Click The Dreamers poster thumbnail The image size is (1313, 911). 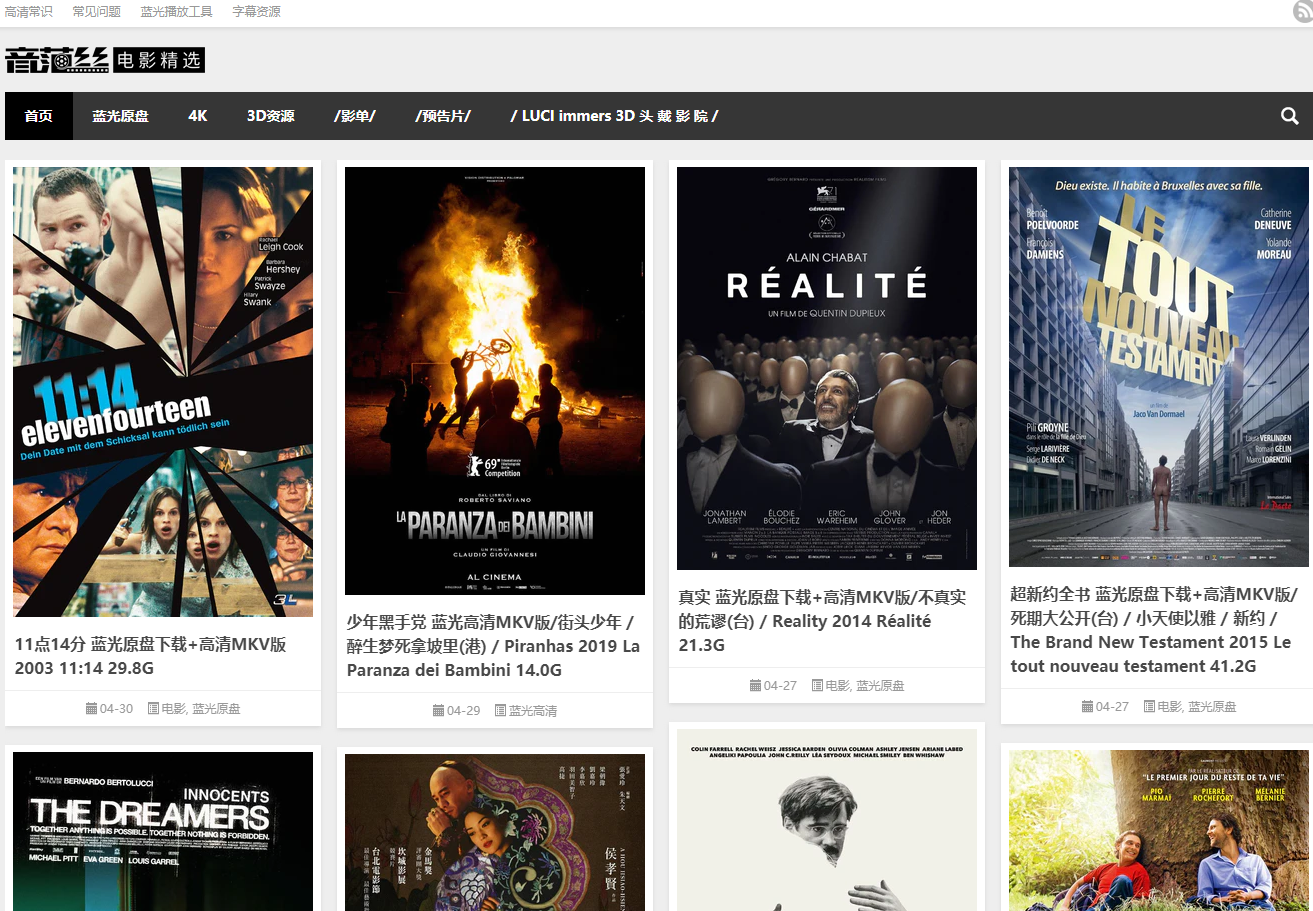(163, 832)
